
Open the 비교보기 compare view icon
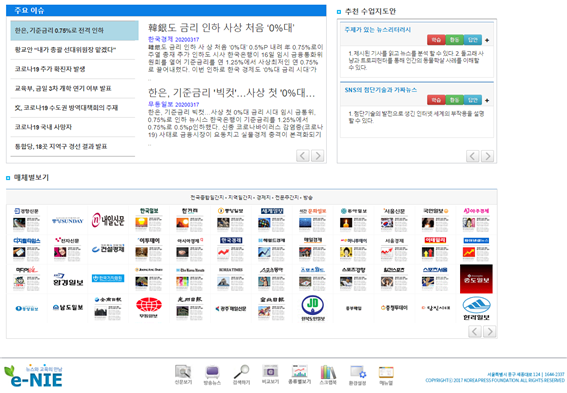[x=270, y=374]
